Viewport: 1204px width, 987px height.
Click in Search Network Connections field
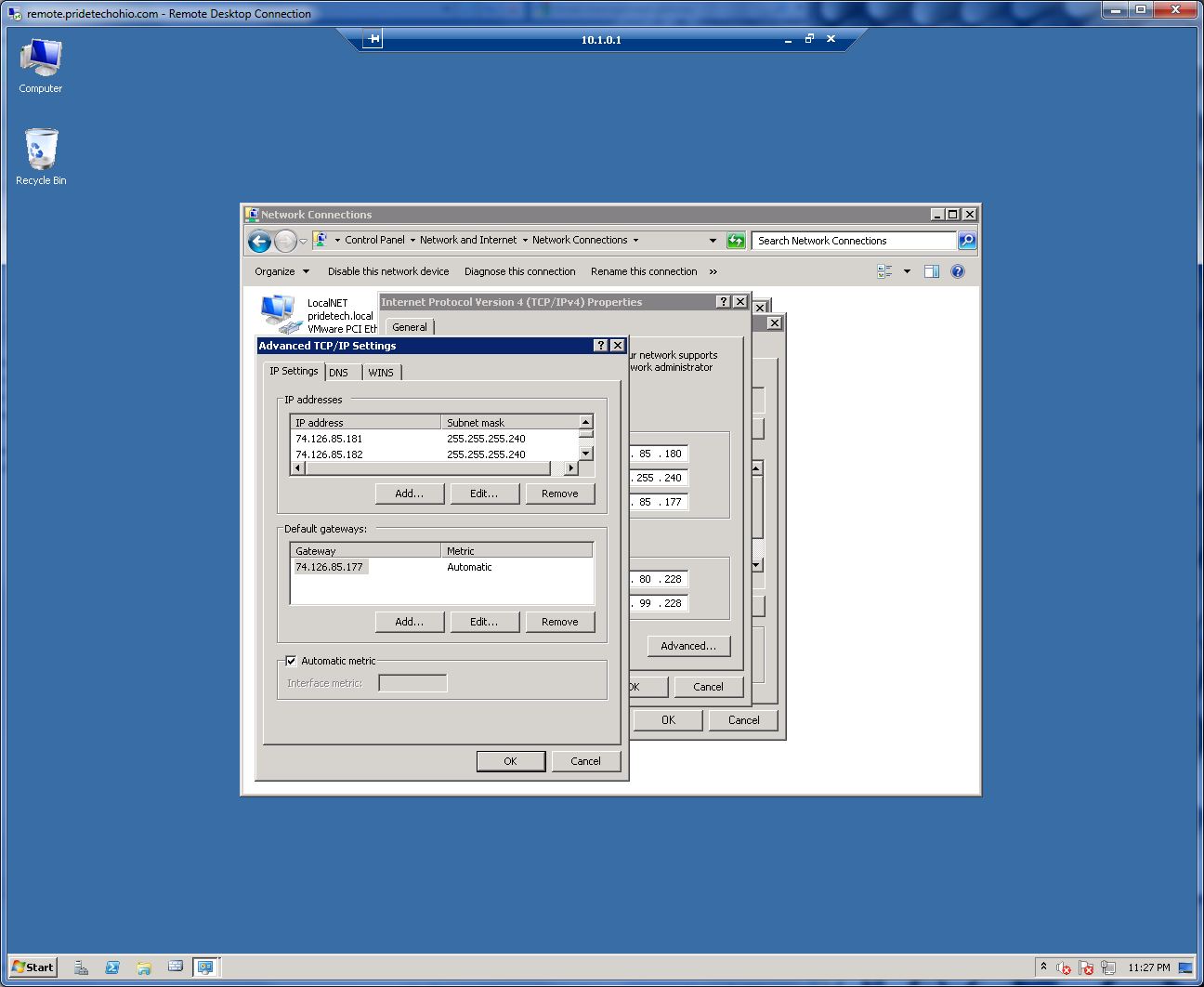(854, 241)
